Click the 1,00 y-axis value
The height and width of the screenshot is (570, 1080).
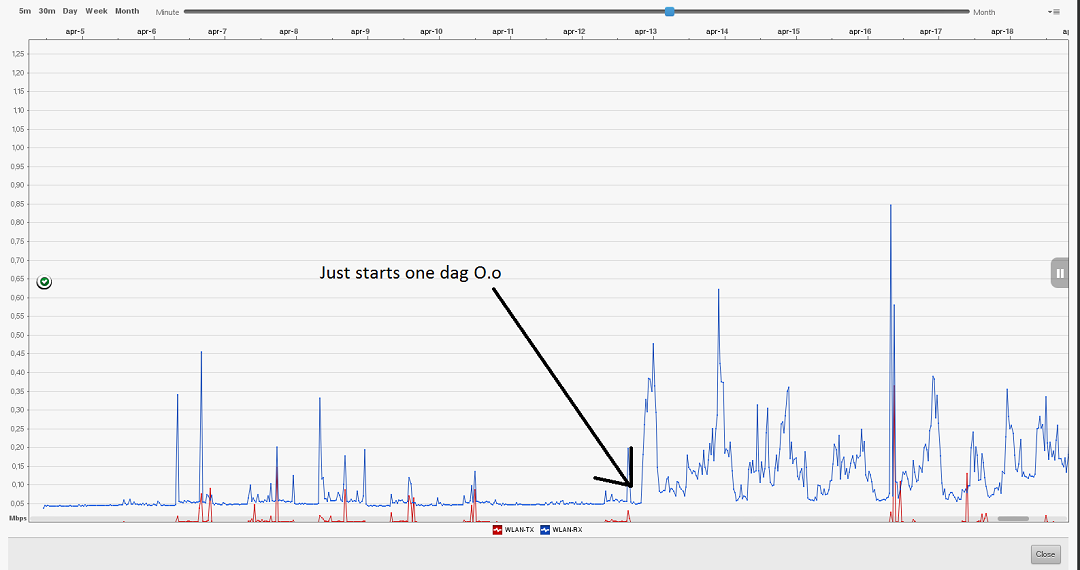(x=17, y=147)
